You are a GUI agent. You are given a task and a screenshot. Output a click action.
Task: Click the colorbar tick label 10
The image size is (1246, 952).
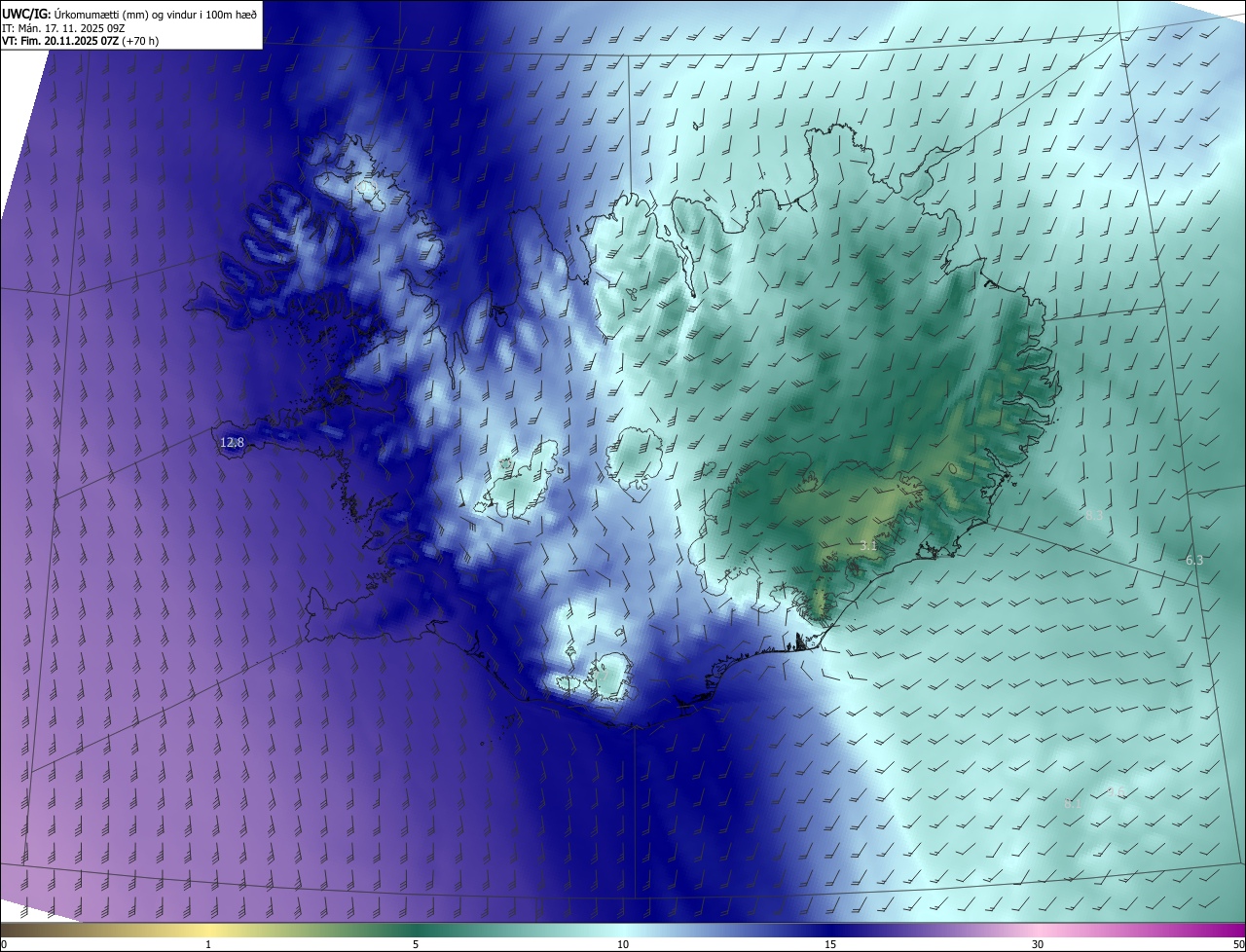point(623,944)
